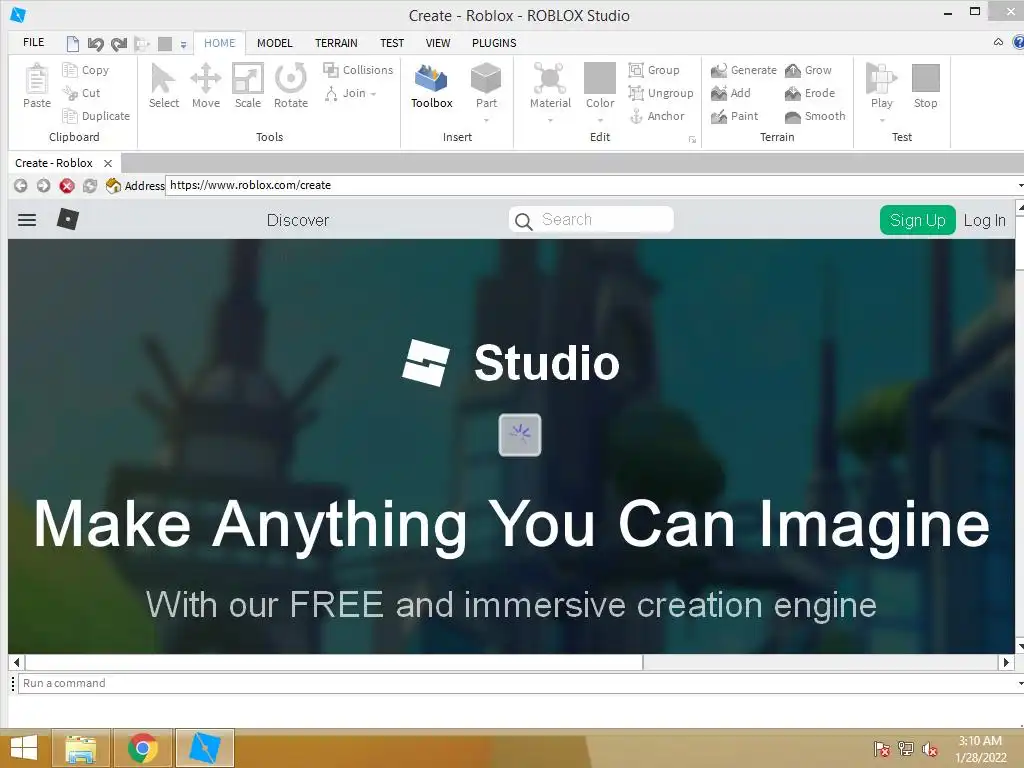Viewport: 1024px width, 768px height.
Task: Click the Material icon
Action: 550,78
